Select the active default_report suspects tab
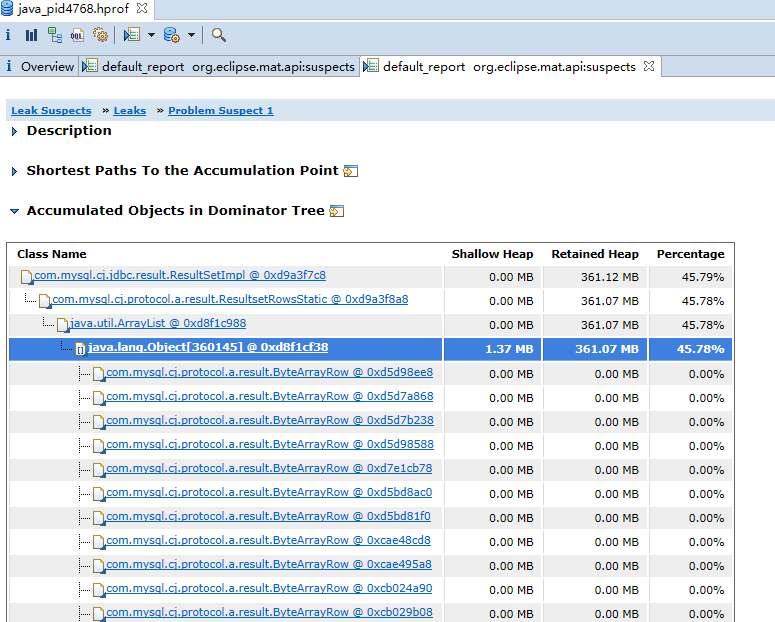This screenshot has width=775, height=622. [509, 67]
